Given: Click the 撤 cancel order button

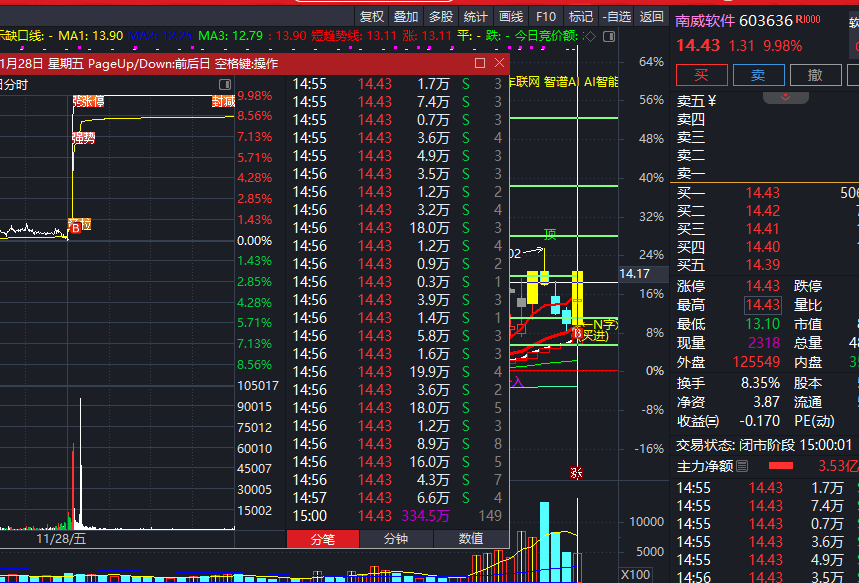Looking at the screenshot, I should [815, 75].
